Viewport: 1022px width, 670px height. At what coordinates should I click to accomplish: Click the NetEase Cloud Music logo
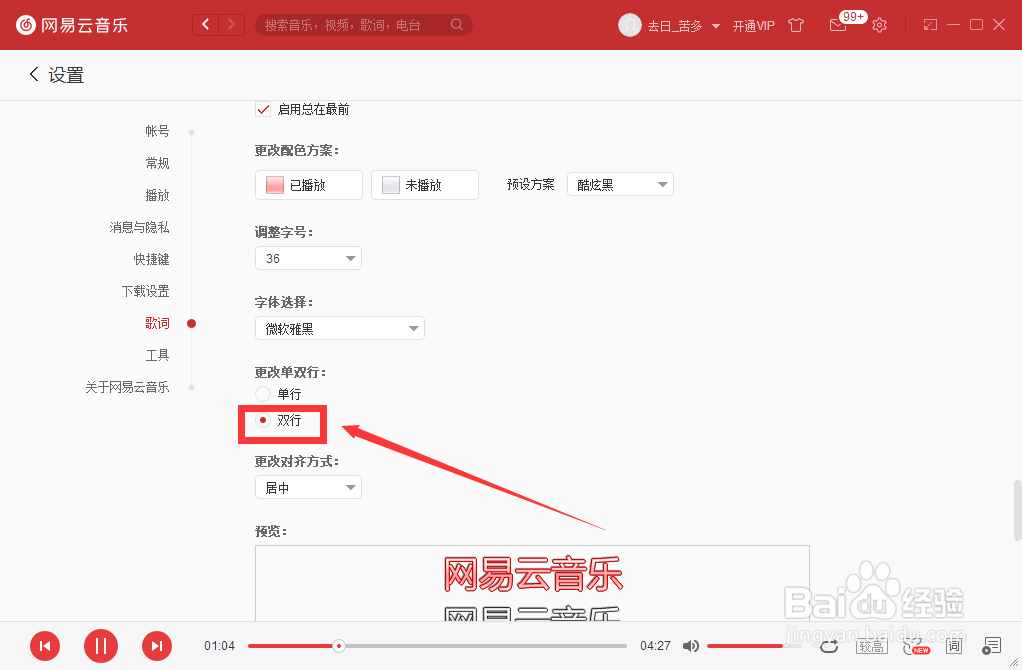(72, 25)
